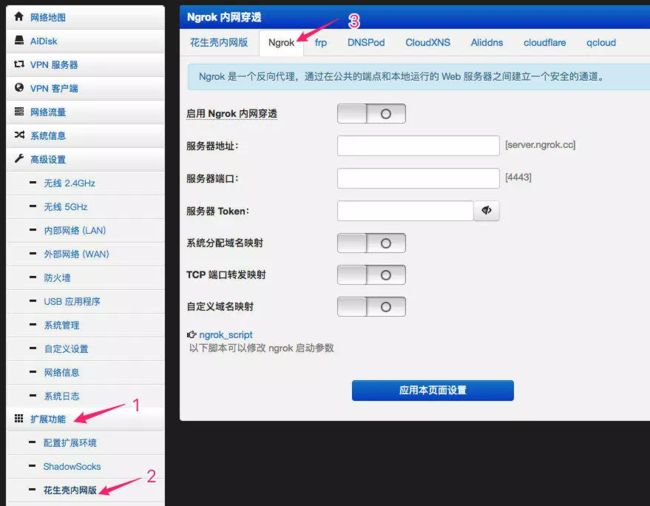The height and width of the screenshot is (506, 650).
Task: Click the AiDisk disk icon
Action: click(x=19, y=40)
